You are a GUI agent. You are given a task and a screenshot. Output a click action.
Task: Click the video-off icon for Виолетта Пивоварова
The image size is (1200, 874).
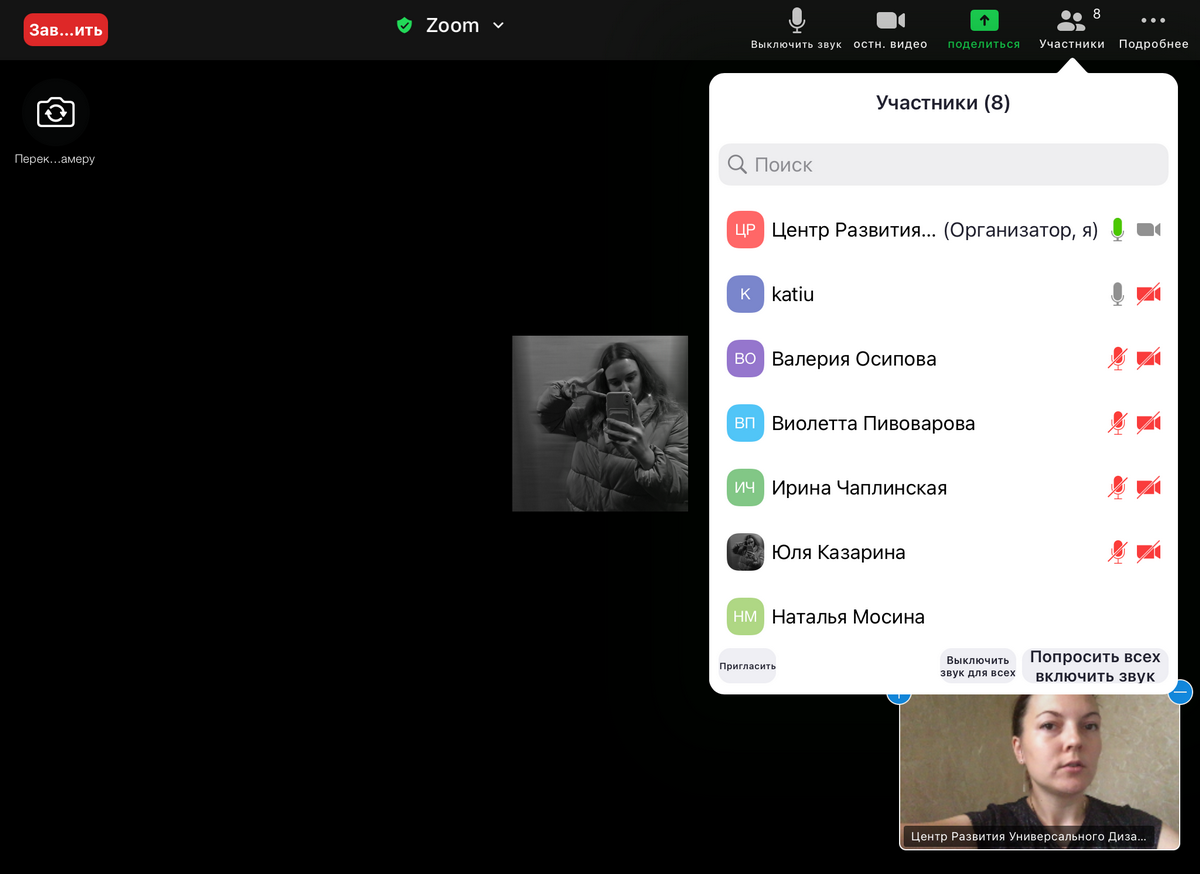point(1149,423)
